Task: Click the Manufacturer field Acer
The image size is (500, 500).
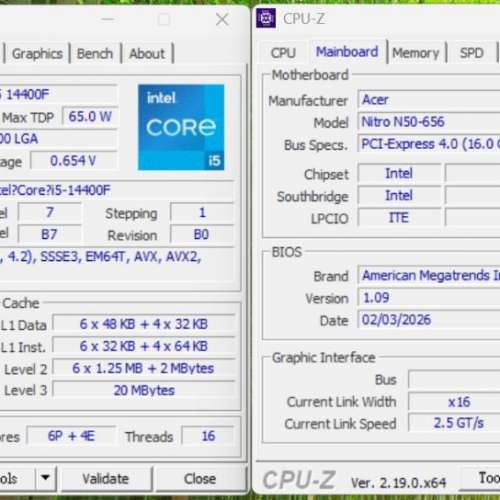Action: (429, 100)
